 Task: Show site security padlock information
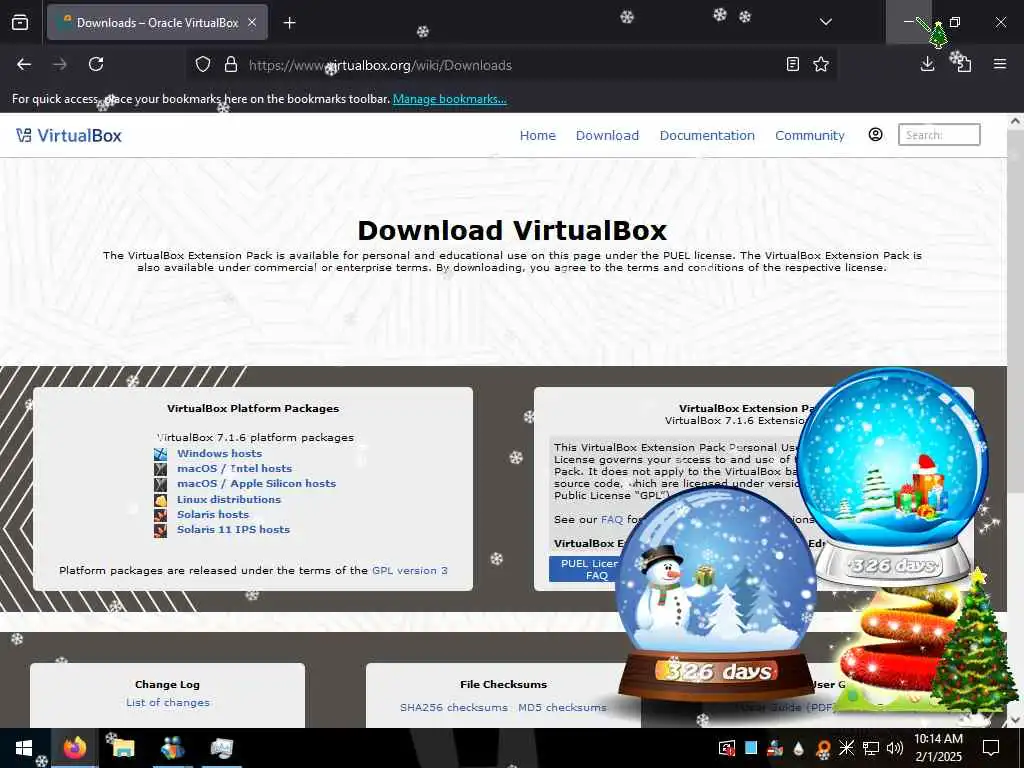tap(231, 65)
